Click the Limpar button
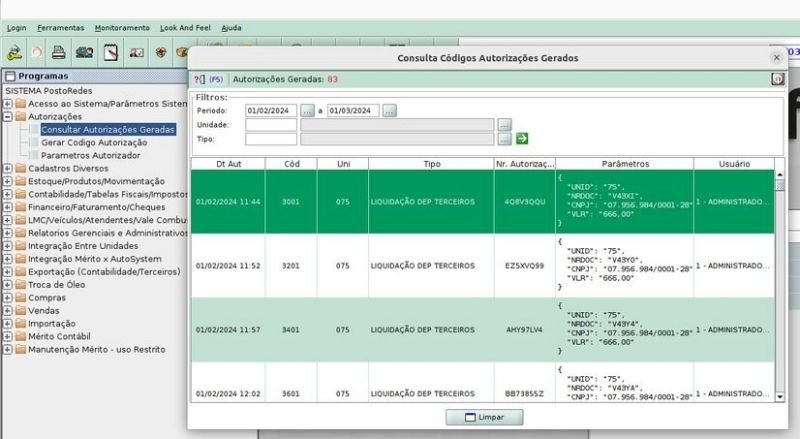The width and height of the screenshot is (800, 439). tap(484, 417)
